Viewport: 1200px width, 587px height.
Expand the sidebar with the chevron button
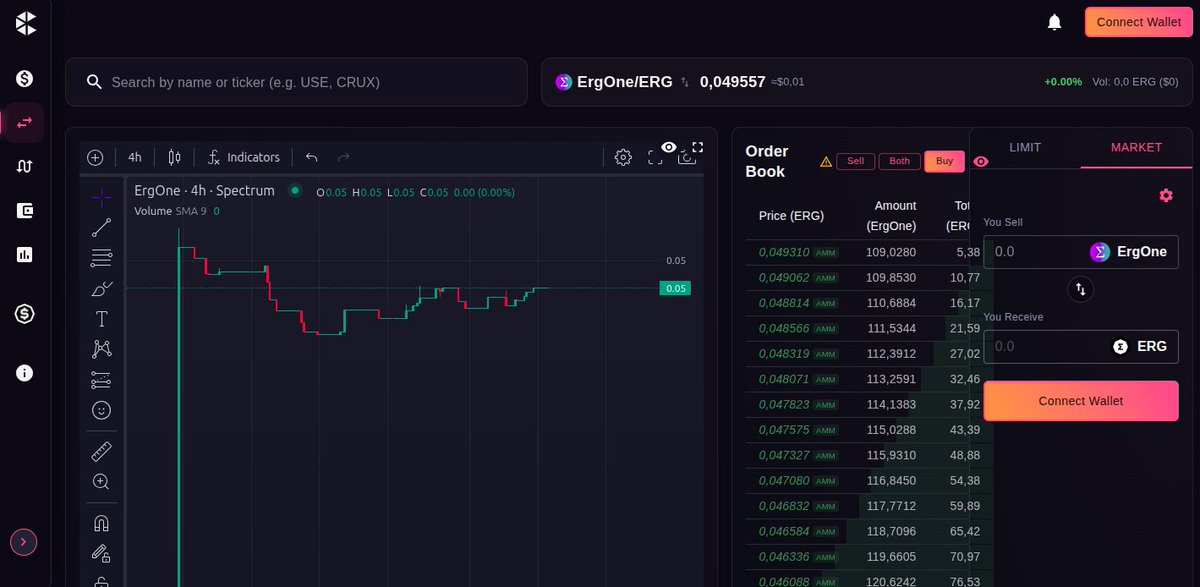coord(24,542)
